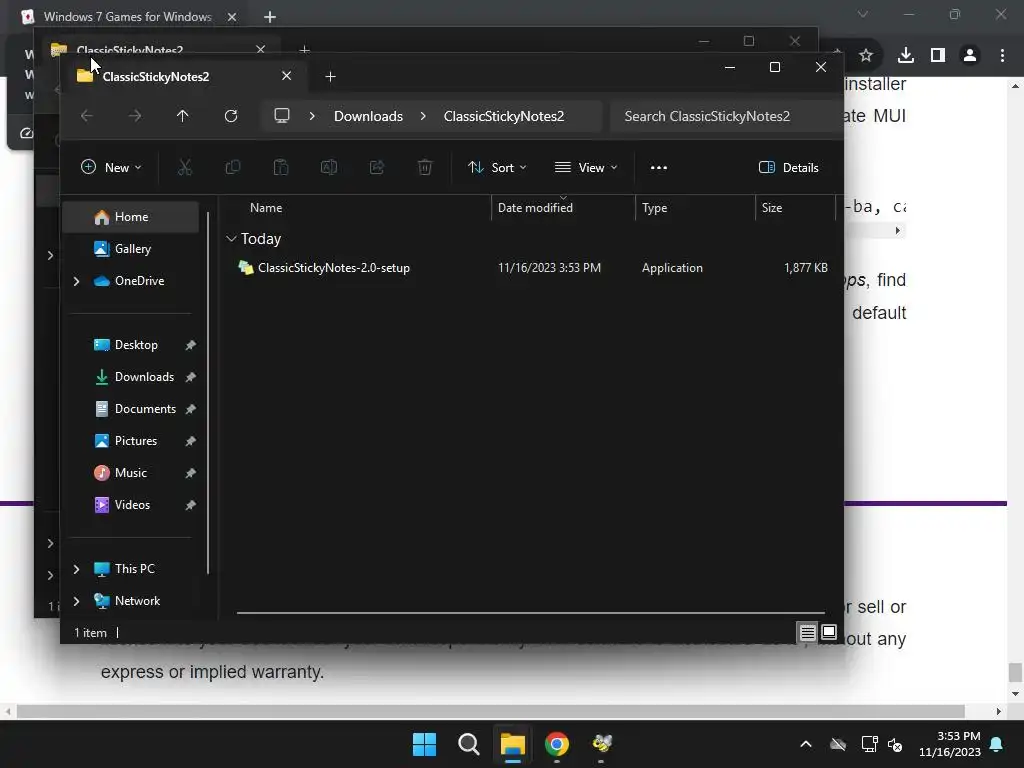Click the This PC monitor icon in address bar

(281, 116)
